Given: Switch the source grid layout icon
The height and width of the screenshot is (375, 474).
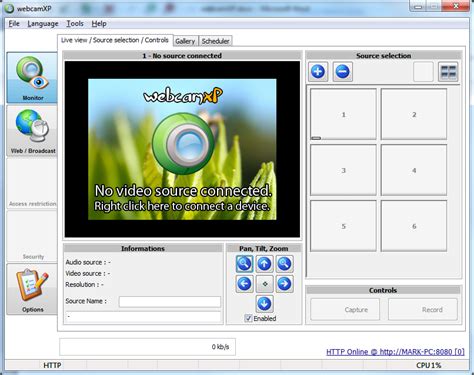Looking at the screenshot, I should [448, 72].
